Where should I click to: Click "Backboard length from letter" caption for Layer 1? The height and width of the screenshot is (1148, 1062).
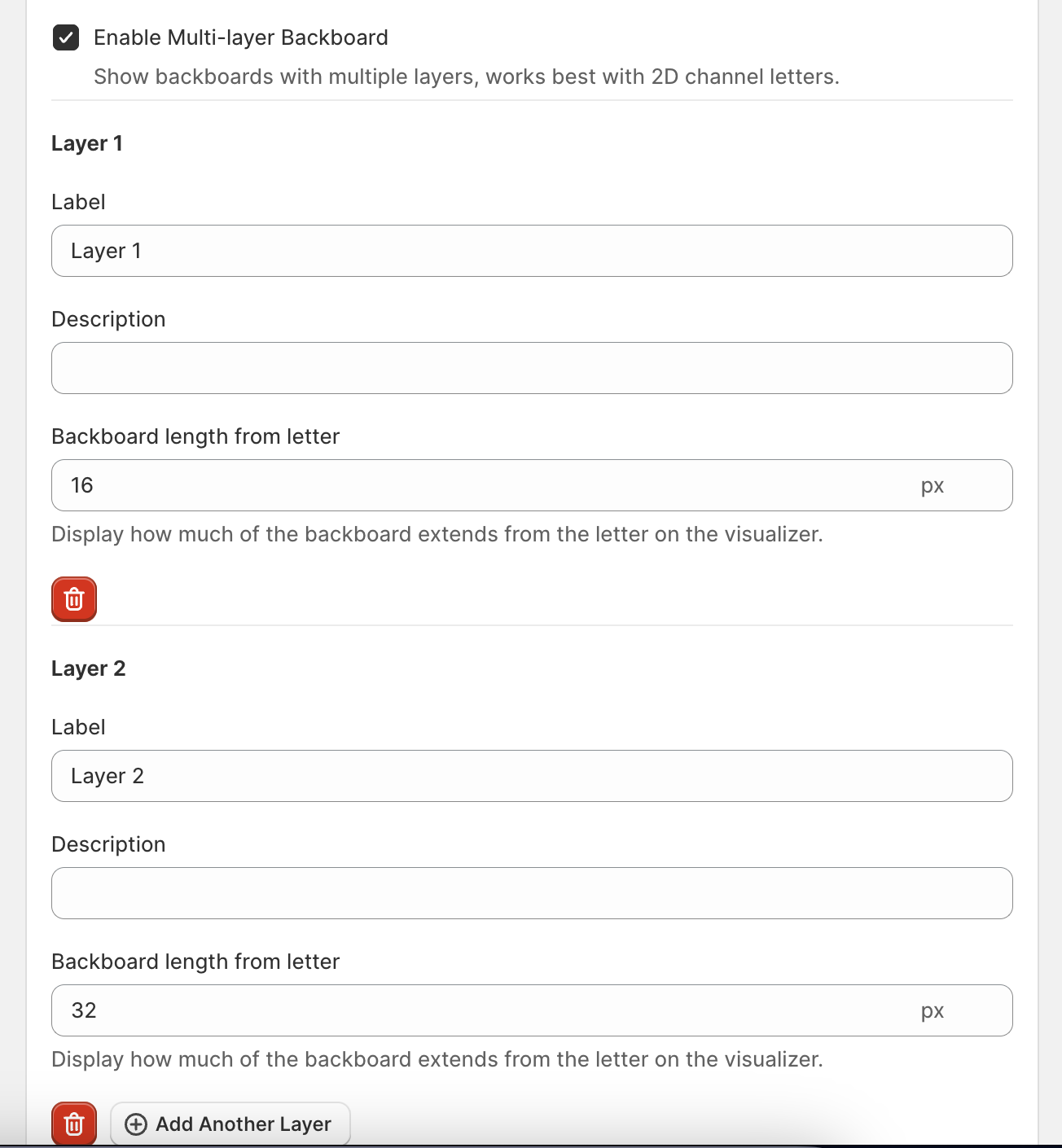(195, 436)
